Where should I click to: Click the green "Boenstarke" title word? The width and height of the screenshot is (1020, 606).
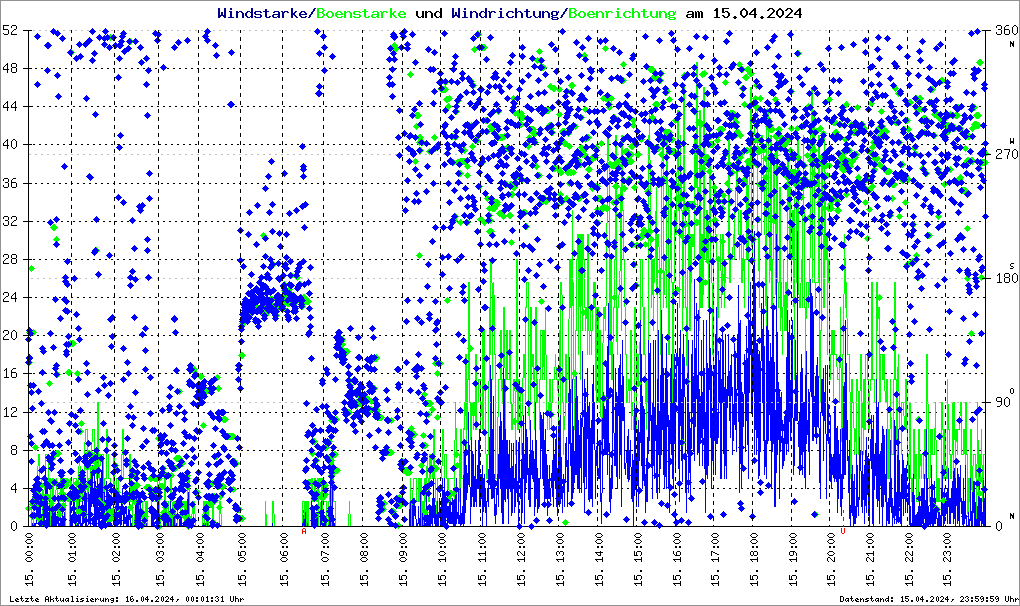click(x=361, y=13)
